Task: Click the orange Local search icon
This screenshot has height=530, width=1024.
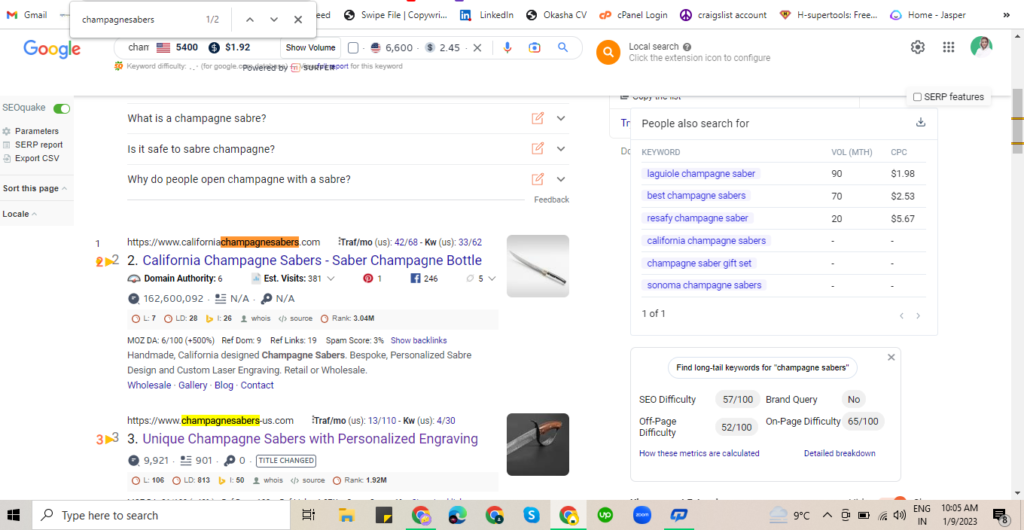Action: [607, 52]
